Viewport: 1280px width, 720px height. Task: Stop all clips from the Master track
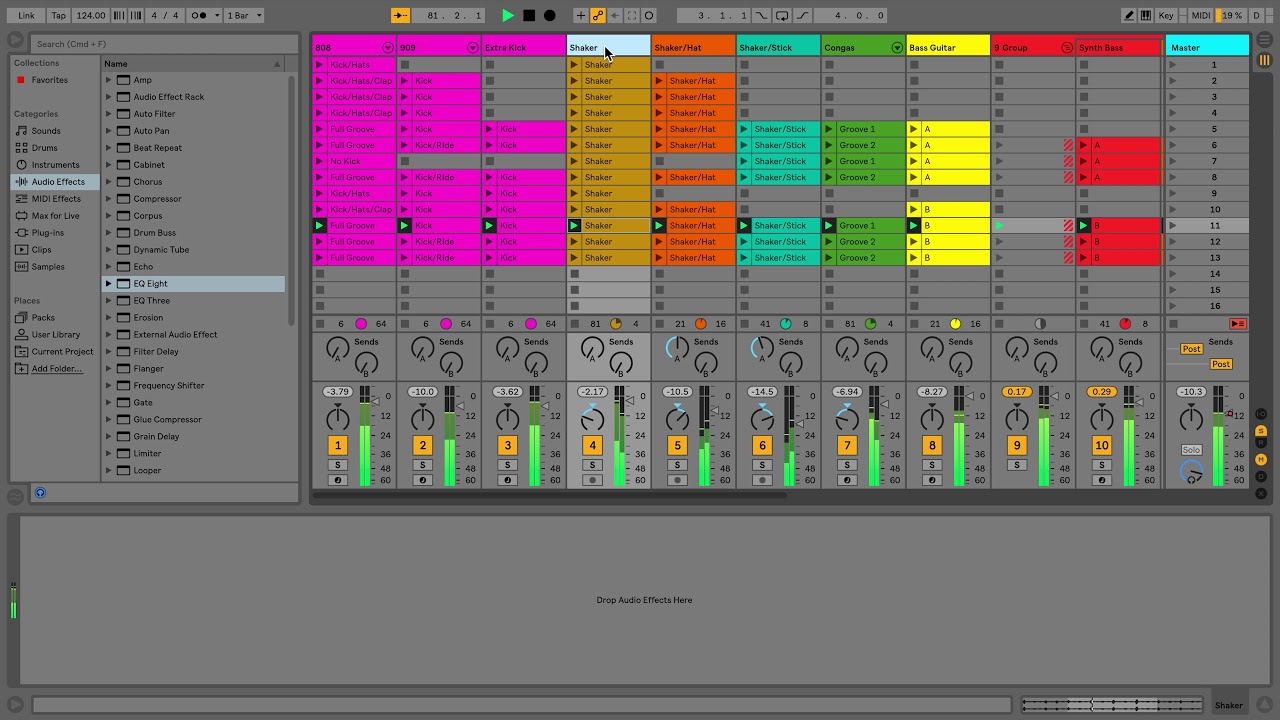[x=1173, y=324]
